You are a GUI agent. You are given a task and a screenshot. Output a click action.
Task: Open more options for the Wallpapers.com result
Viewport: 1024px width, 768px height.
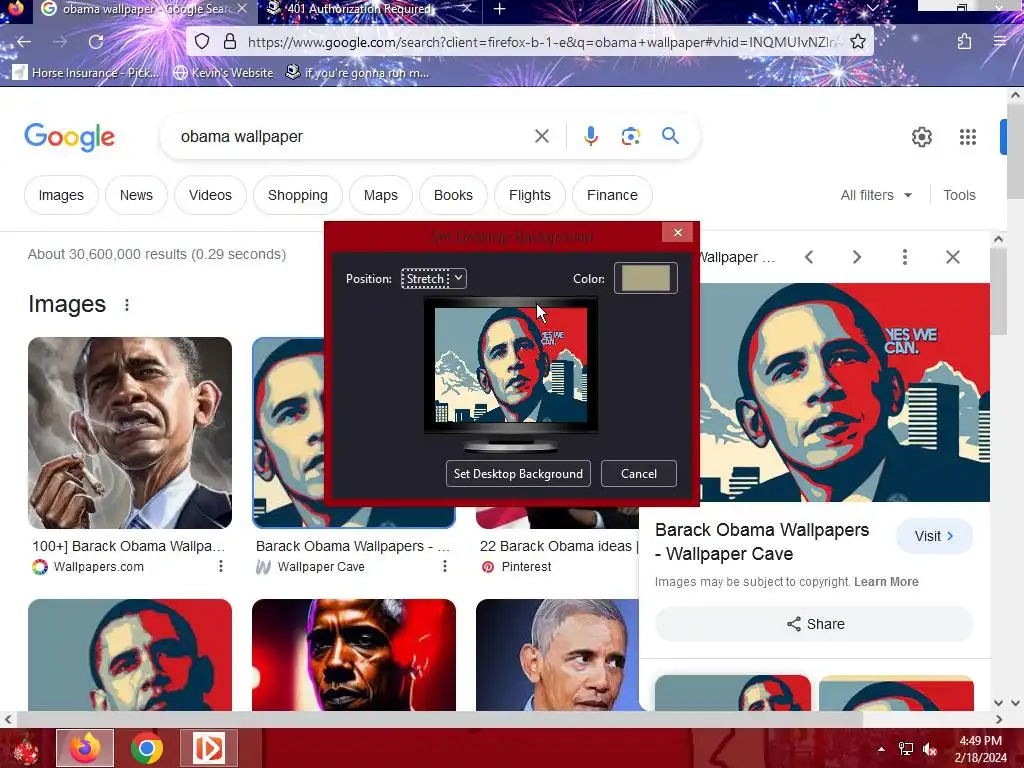(x=221, y=566)
